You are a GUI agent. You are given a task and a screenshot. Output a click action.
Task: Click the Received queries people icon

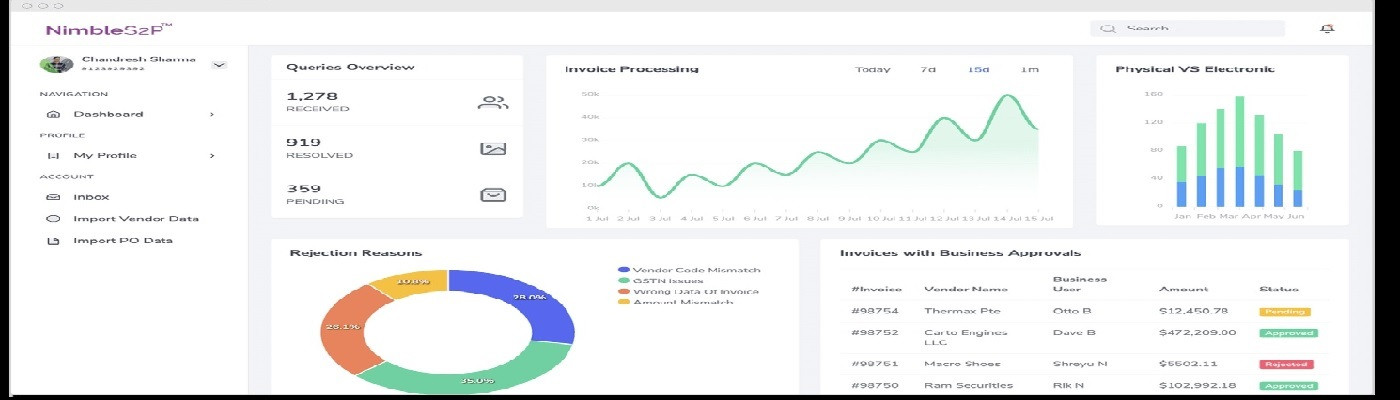[x=493, y=102]
